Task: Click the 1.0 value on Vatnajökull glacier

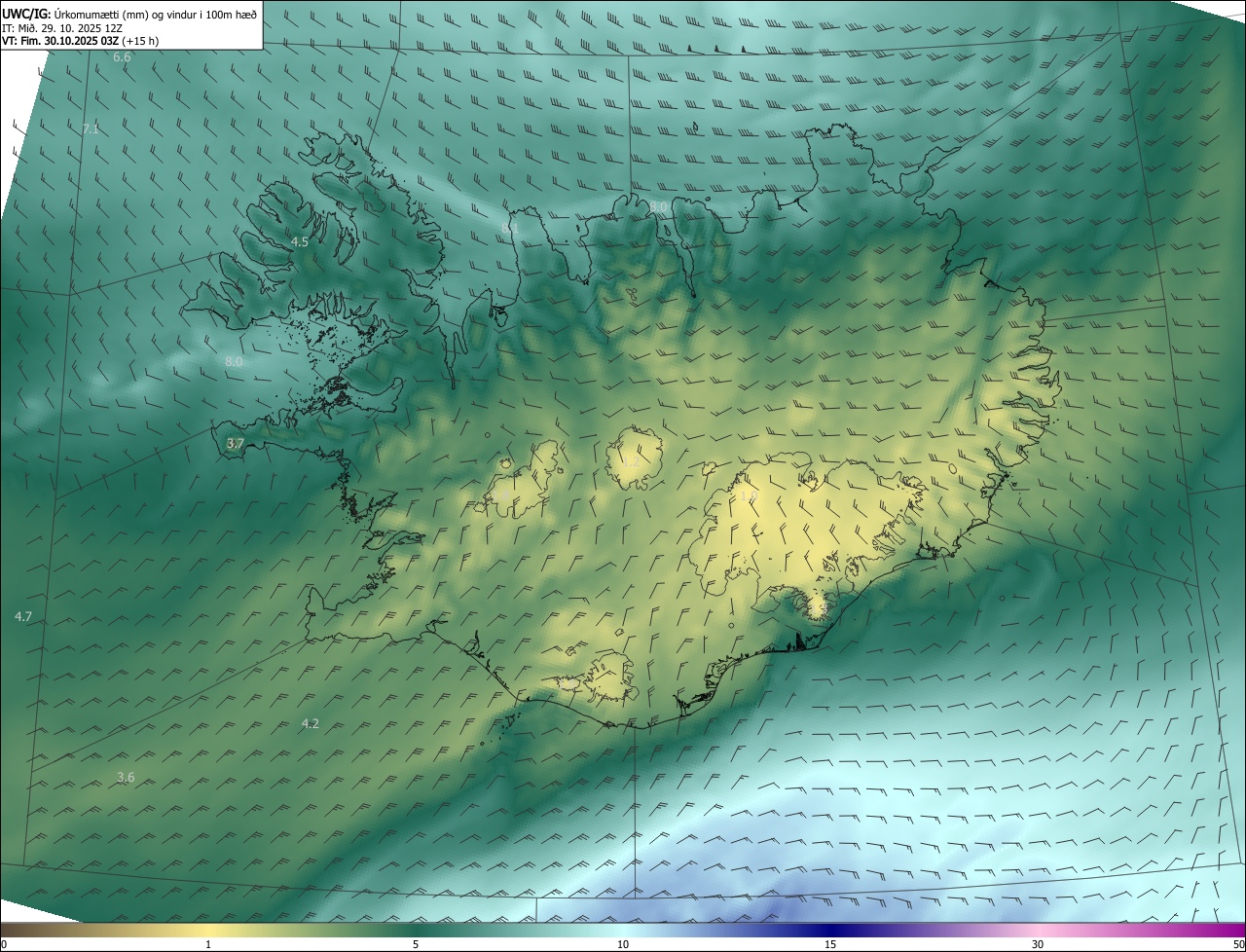Action: click(748, 495)
